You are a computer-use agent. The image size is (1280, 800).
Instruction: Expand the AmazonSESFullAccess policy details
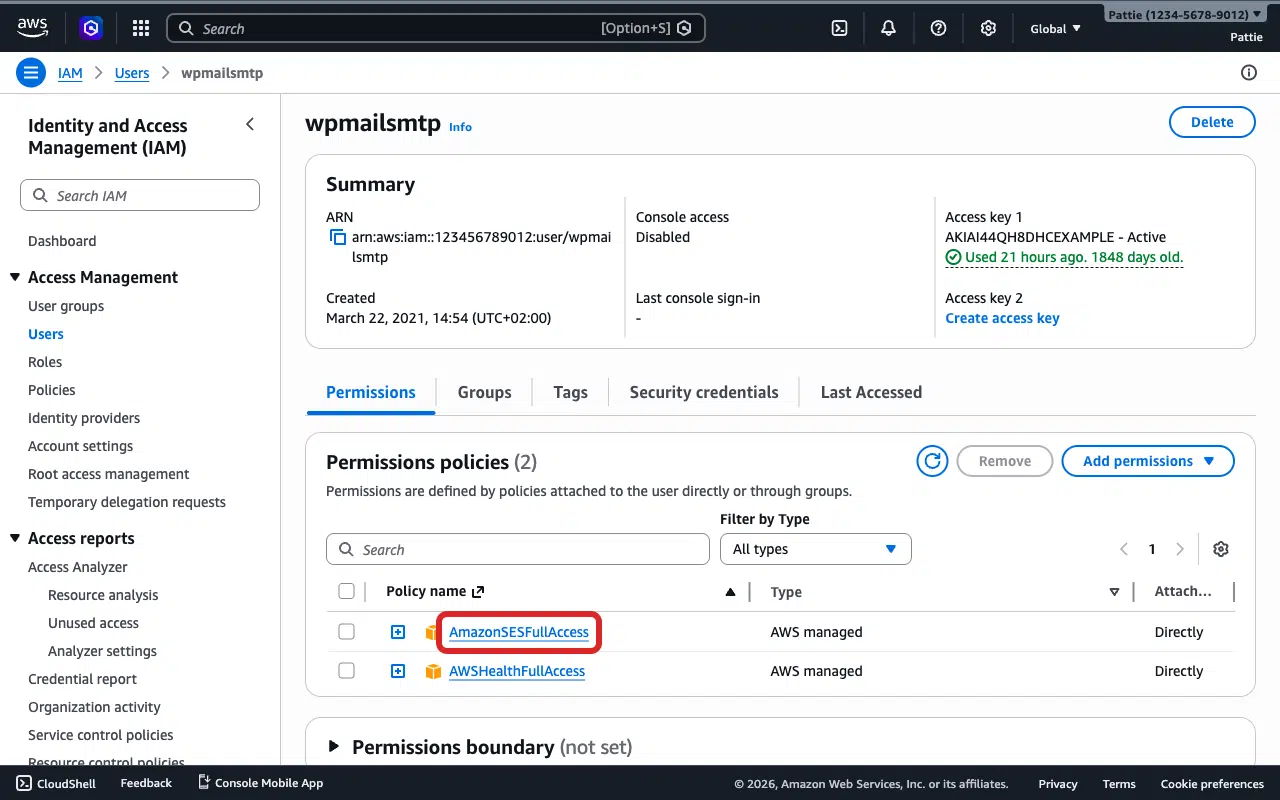pyautogui.click(x=398, y=632)
